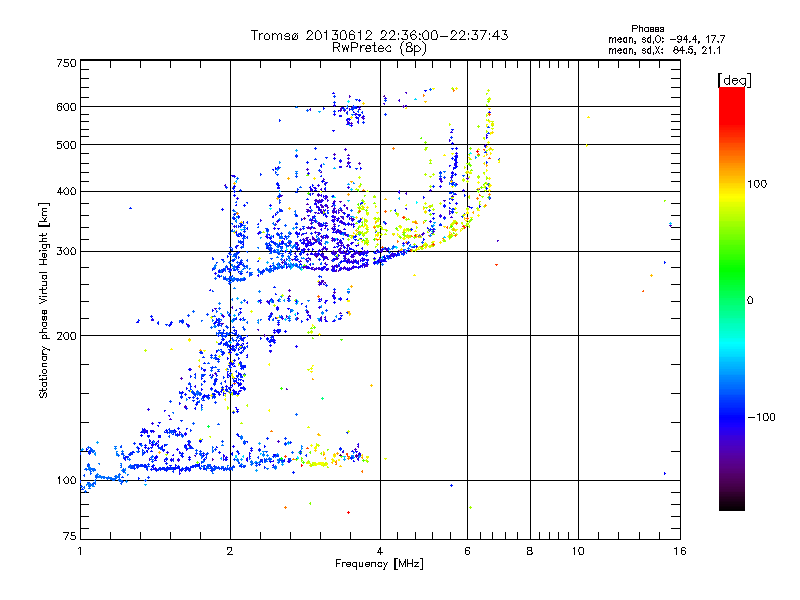Click the y-axis tick label "600"
The image size is (800, 600).
coord(66,107)
